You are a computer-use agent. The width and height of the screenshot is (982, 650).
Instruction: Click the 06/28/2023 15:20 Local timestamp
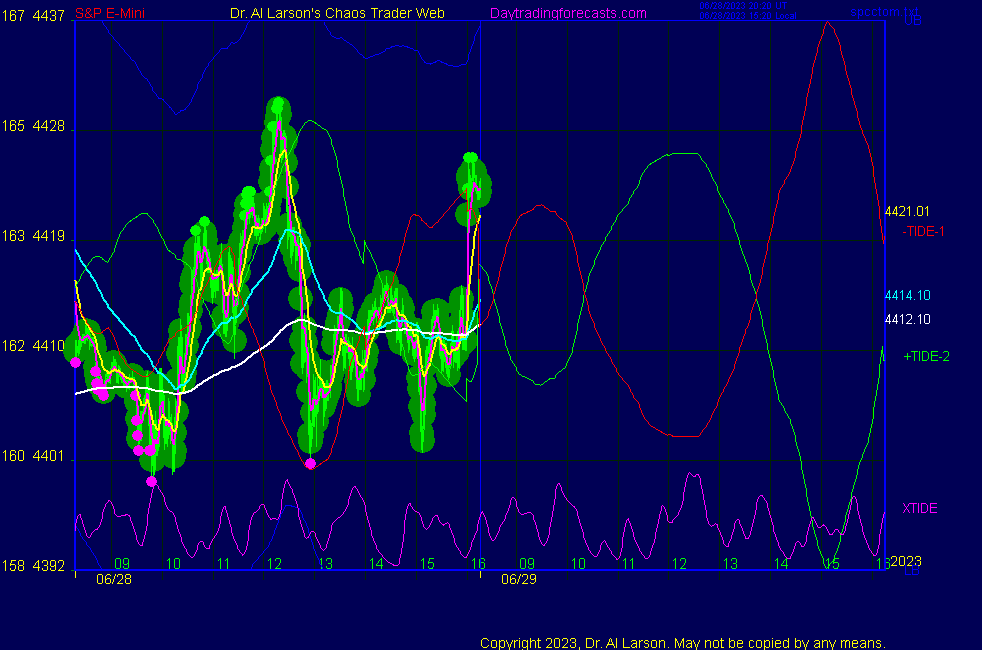[x=748, y=16]
